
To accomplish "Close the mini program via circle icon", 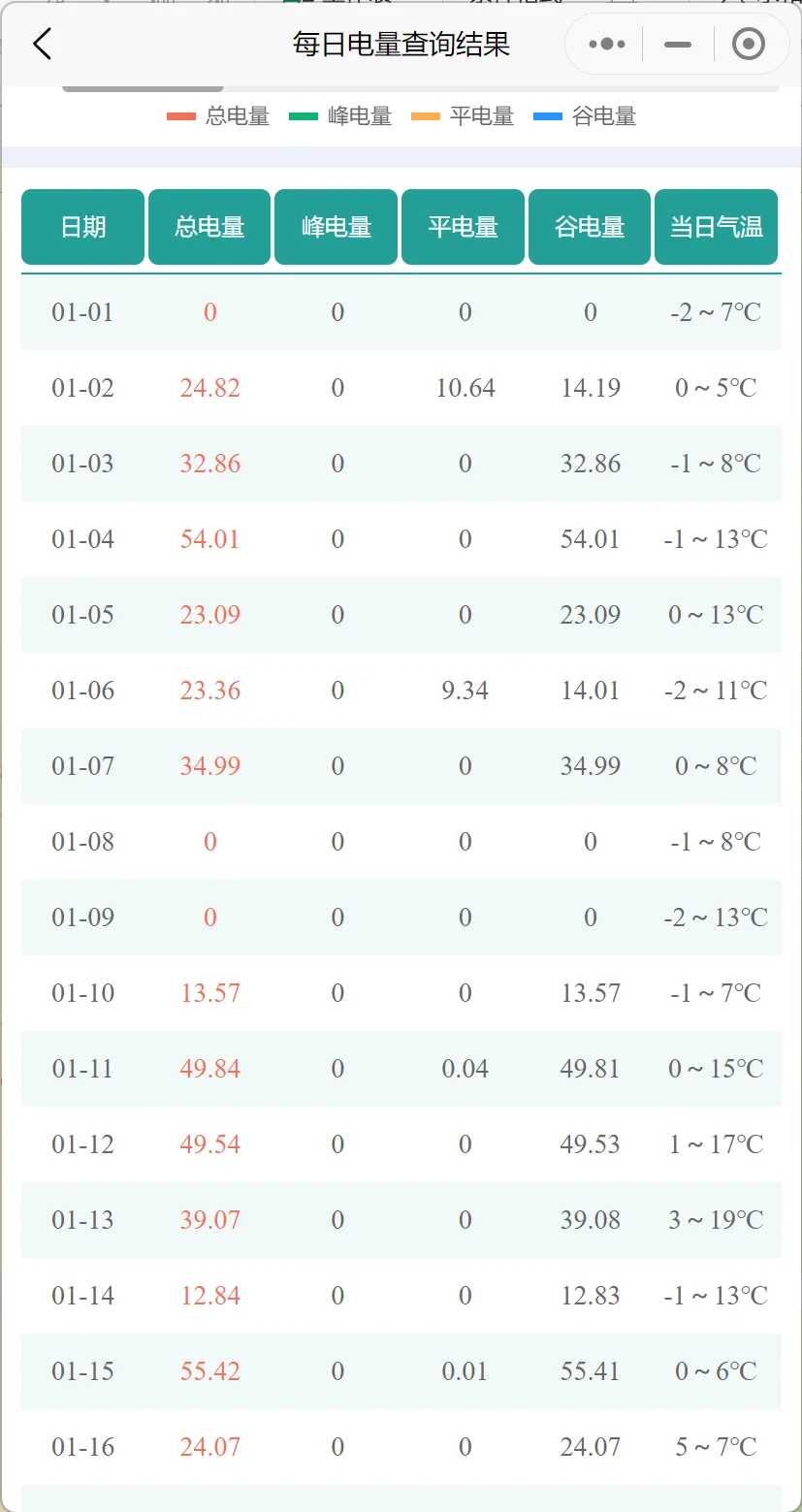I will tap(749, 44).
